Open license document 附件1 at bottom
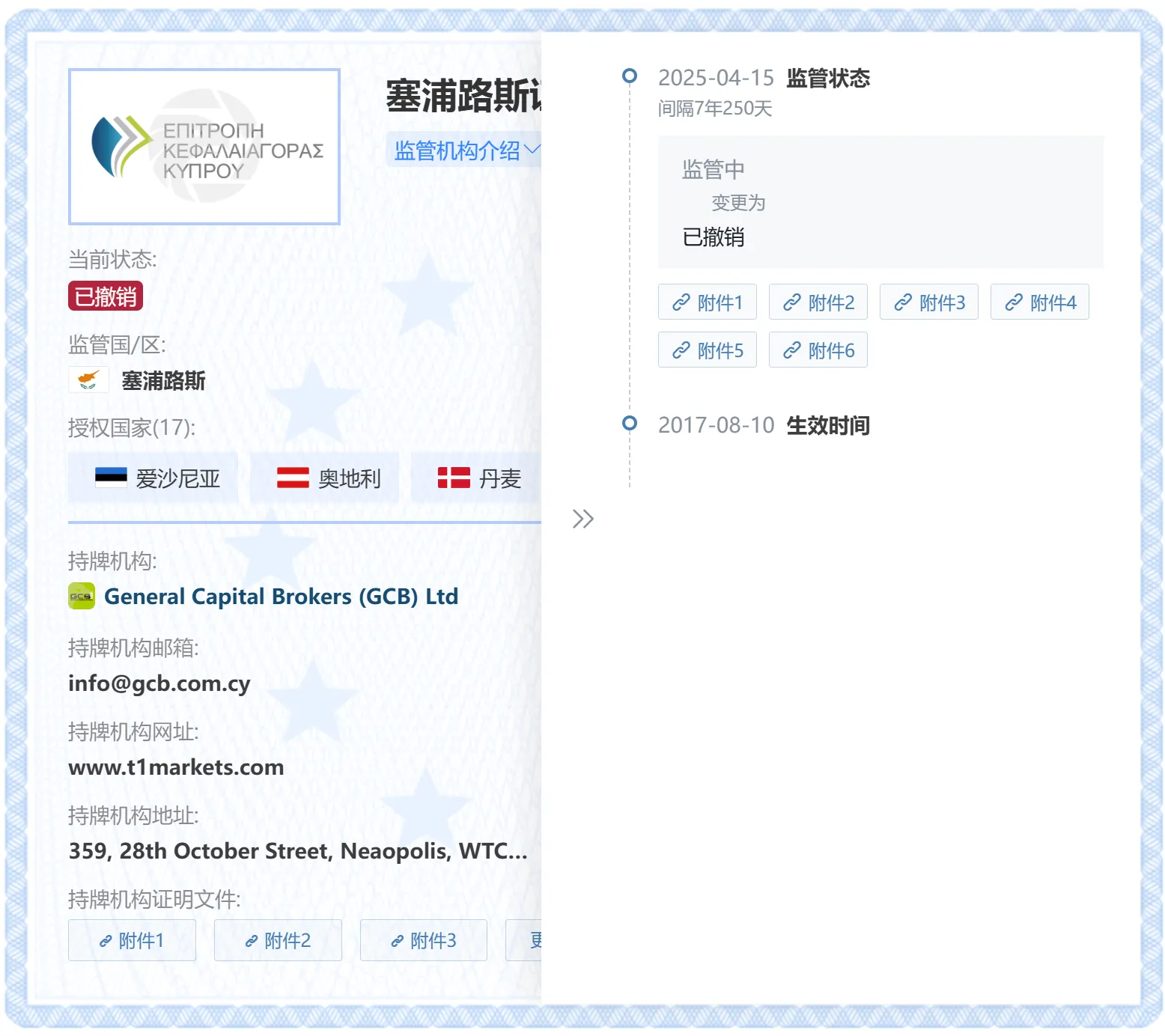 click(132, 940)
